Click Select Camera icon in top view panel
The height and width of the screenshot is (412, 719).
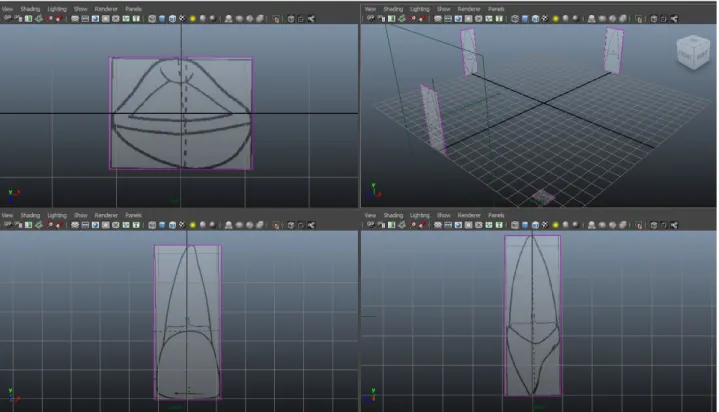8,19
